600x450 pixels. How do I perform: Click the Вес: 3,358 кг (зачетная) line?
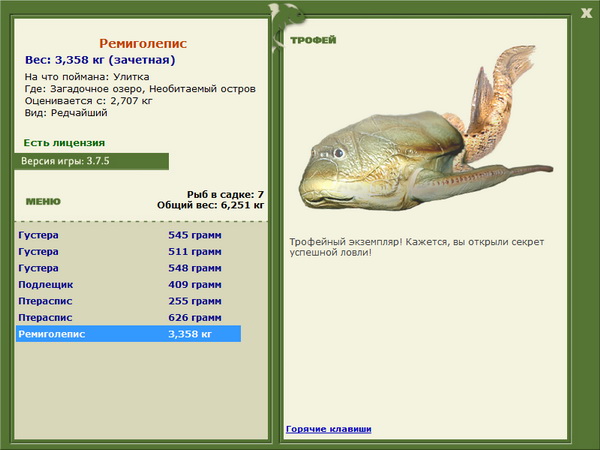100,60
